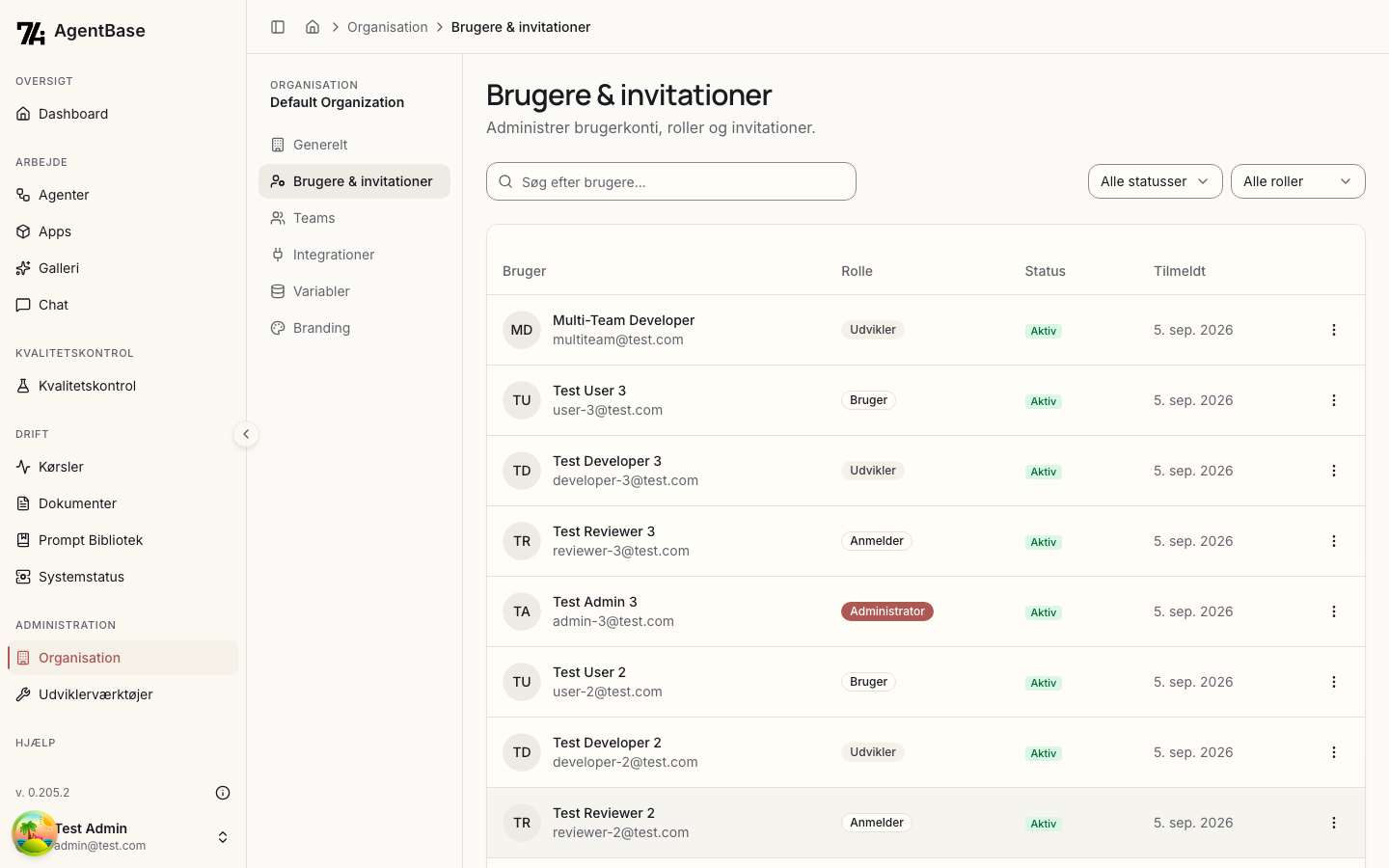Click the search magnifier icon
1389x868 pixels.
click(x=505, y=181)
